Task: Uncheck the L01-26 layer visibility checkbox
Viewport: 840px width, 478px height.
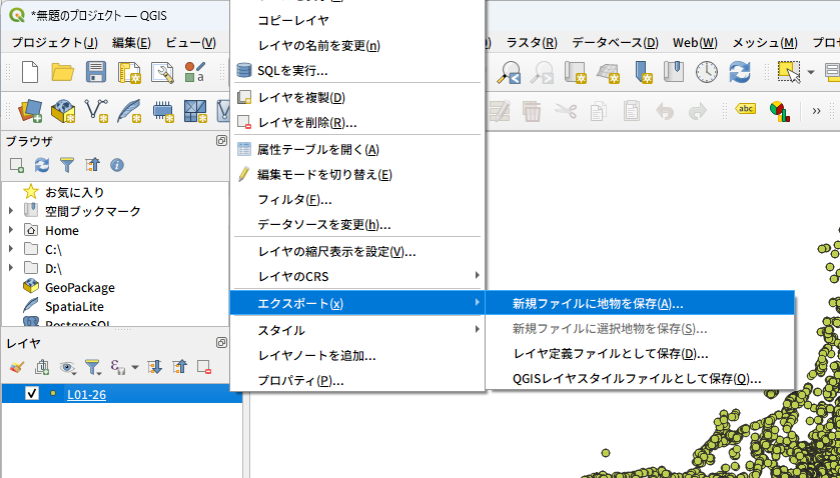Action: (x=32, y=394)
